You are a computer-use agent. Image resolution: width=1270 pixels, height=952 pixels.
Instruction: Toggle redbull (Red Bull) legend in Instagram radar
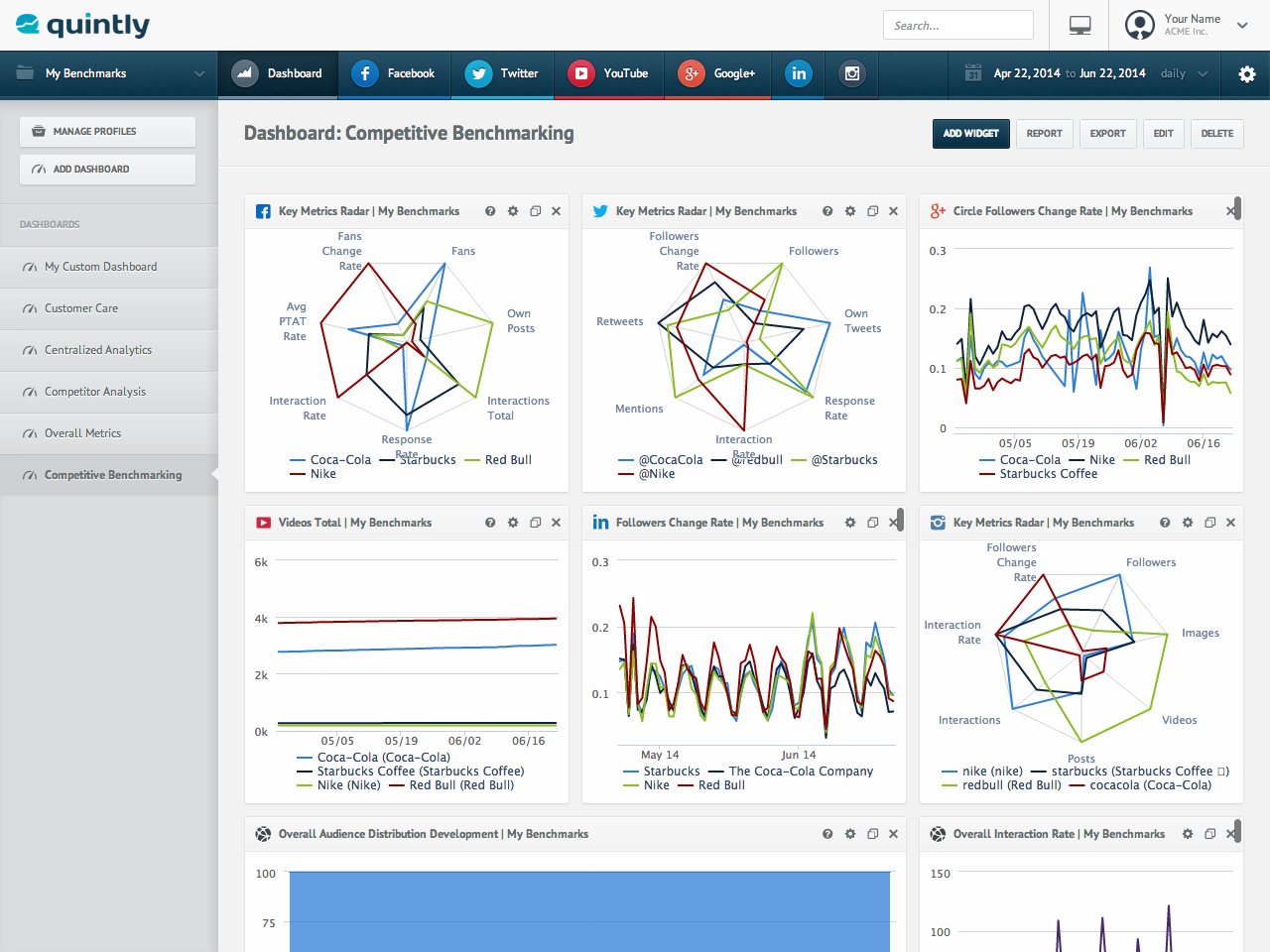(1001, 785)
